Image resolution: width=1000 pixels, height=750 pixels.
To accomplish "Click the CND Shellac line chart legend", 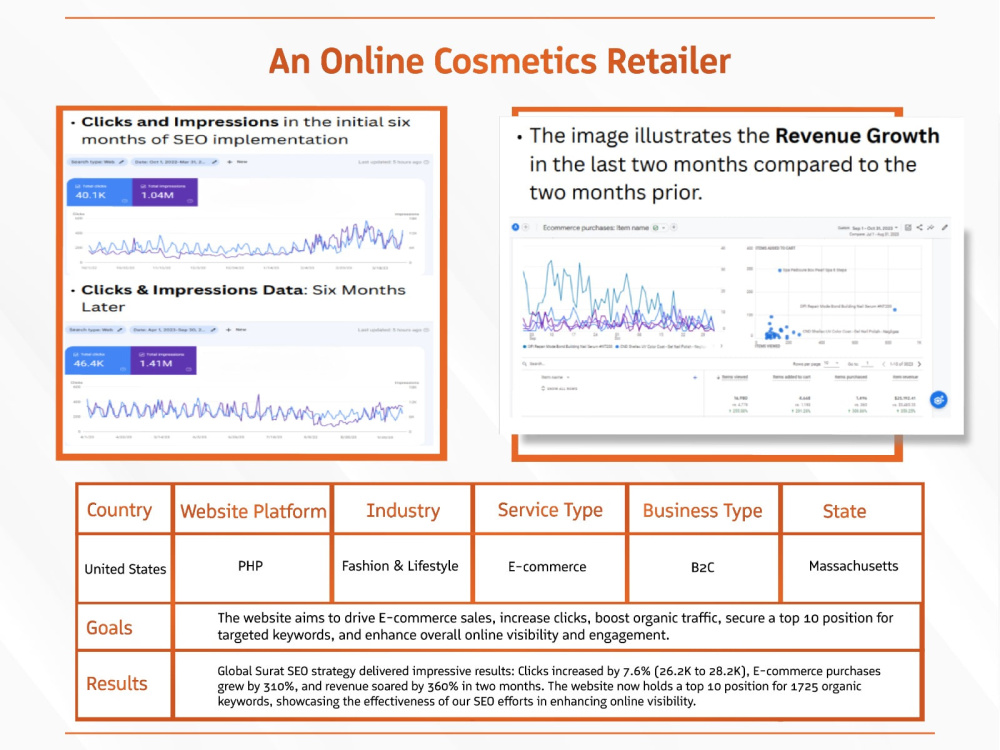I will (x=663, y=346).
